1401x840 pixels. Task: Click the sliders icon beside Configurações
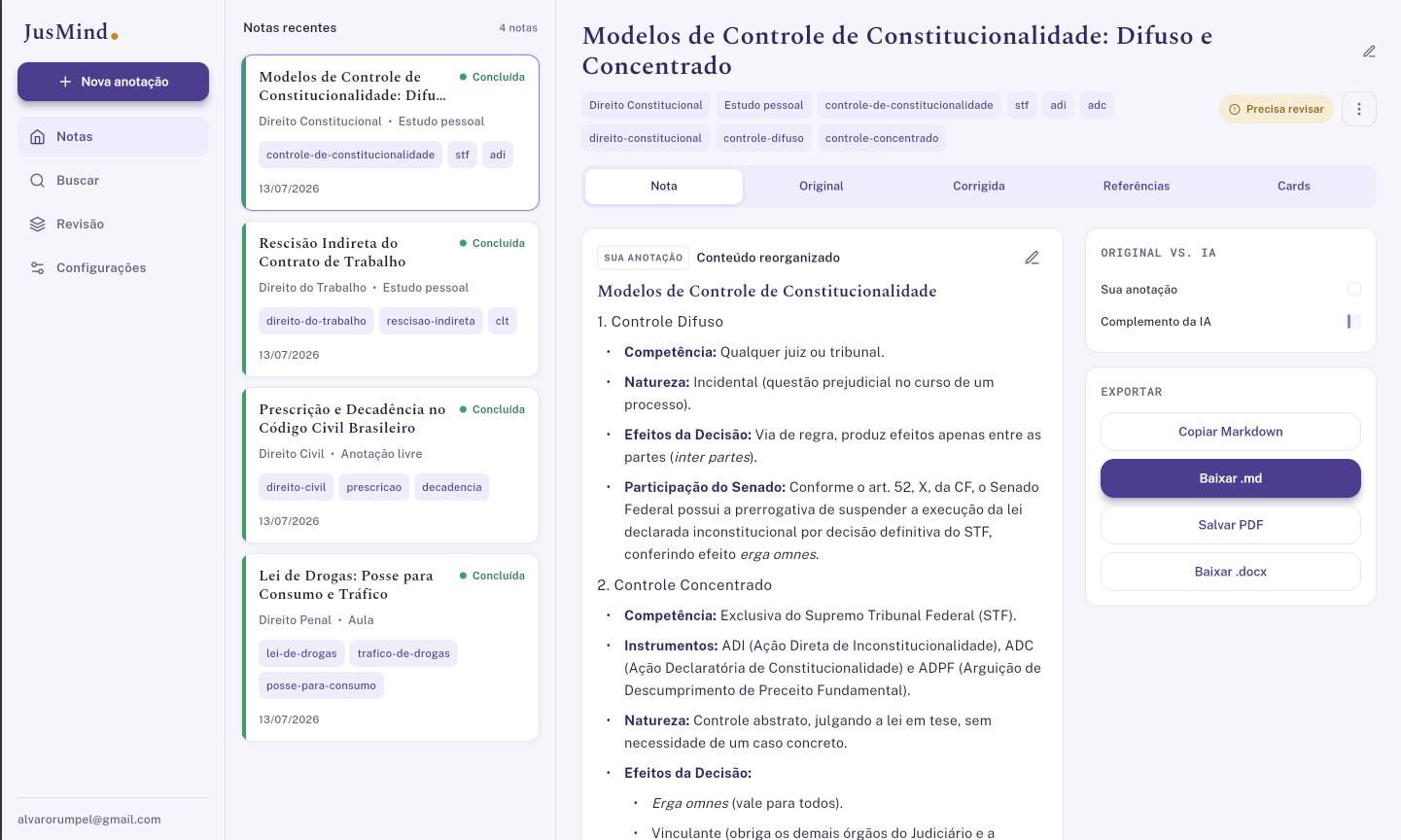37,268
